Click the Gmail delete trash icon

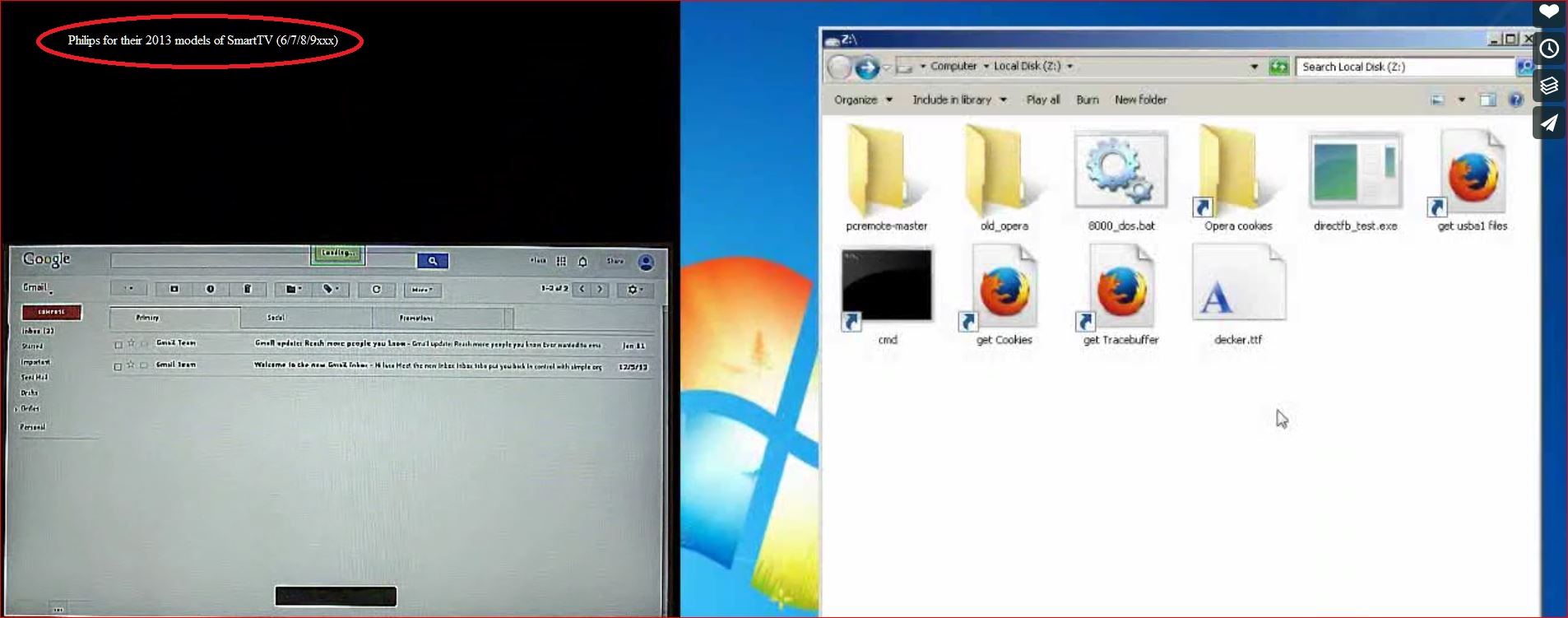coord(247,289)
